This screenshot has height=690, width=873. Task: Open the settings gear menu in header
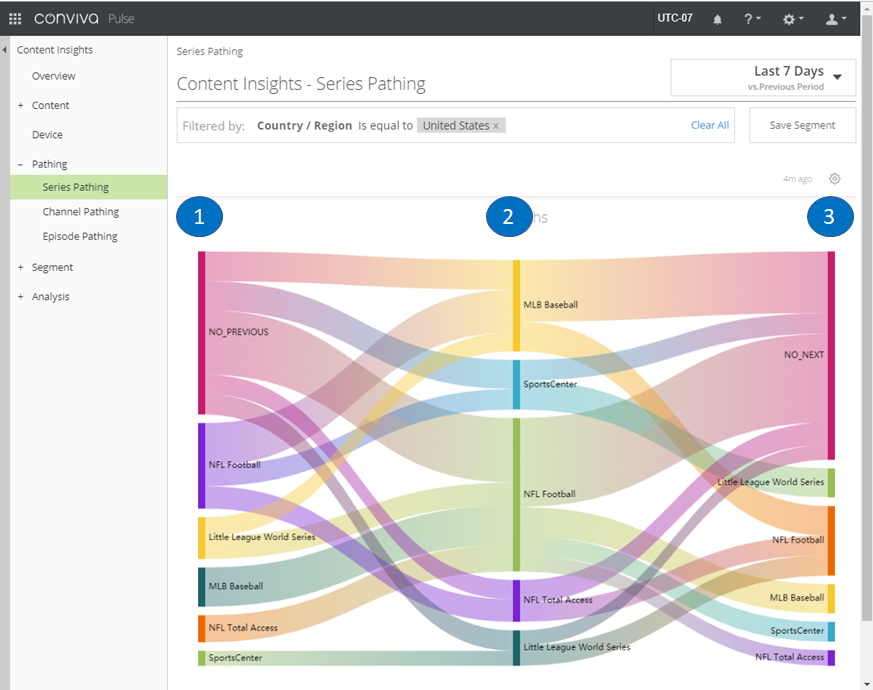tap(793, 19)
